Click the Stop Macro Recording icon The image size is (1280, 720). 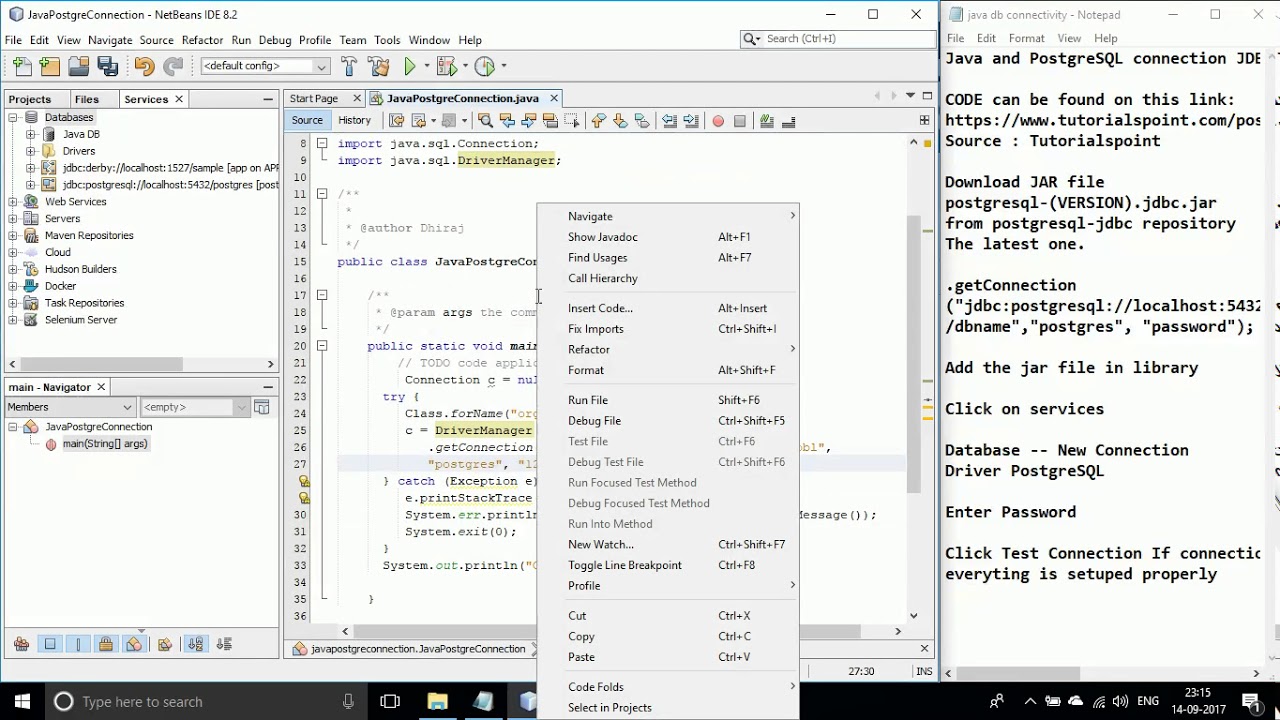(x=740, y=121)
